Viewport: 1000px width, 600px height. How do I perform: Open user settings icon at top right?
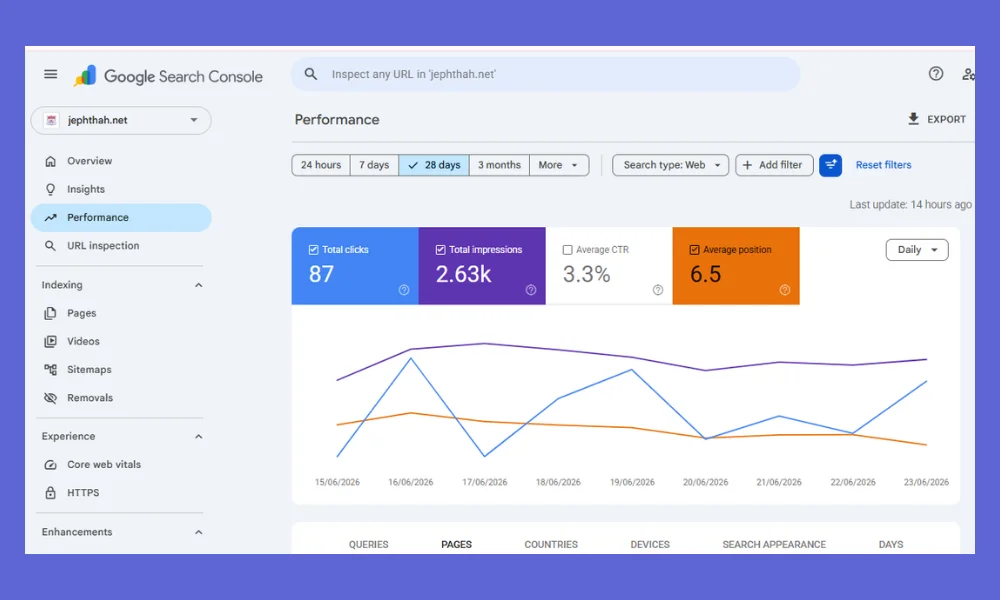click(968, 74)
